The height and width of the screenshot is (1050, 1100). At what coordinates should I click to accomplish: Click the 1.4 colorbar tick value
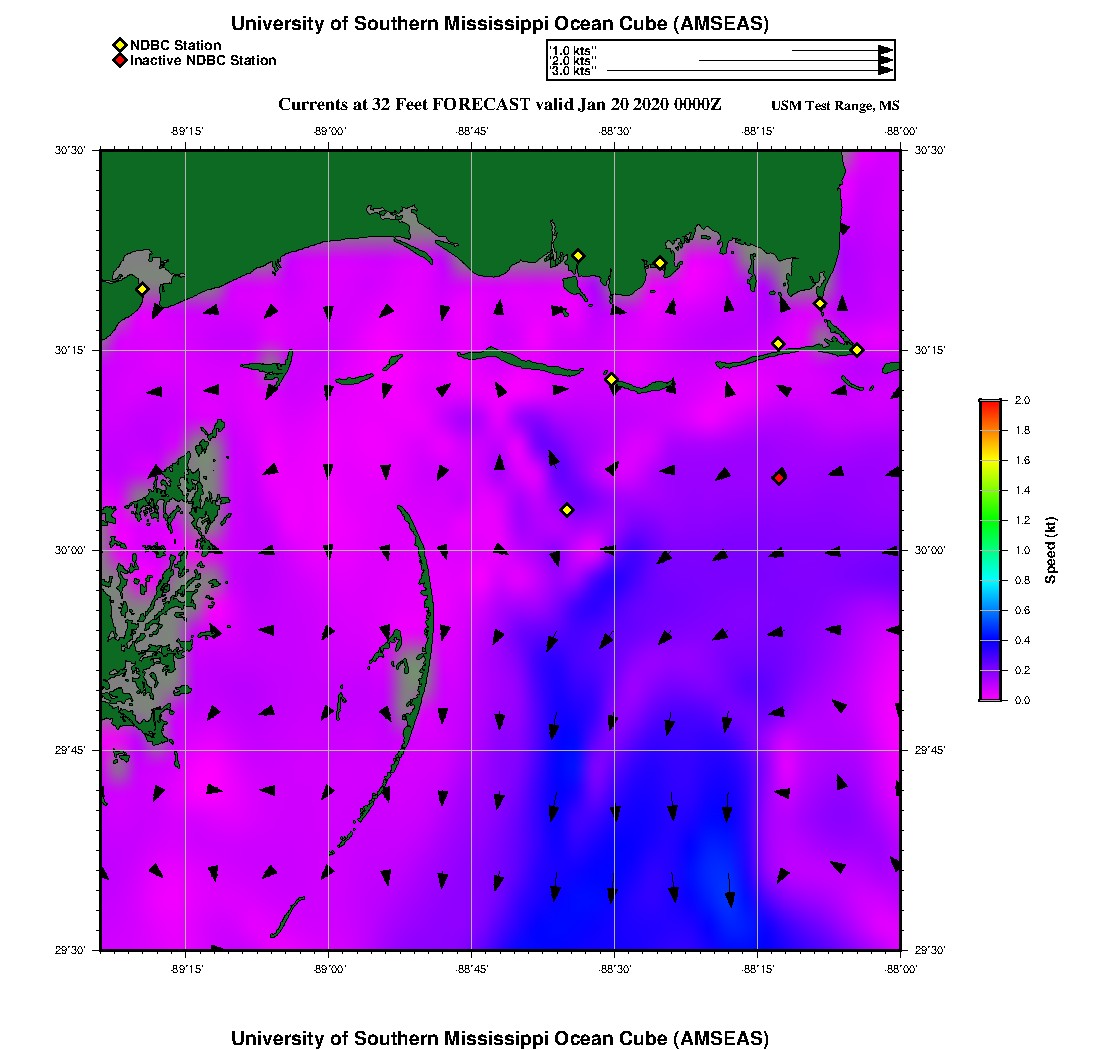pyautogui.click(x=1022, y=490)
